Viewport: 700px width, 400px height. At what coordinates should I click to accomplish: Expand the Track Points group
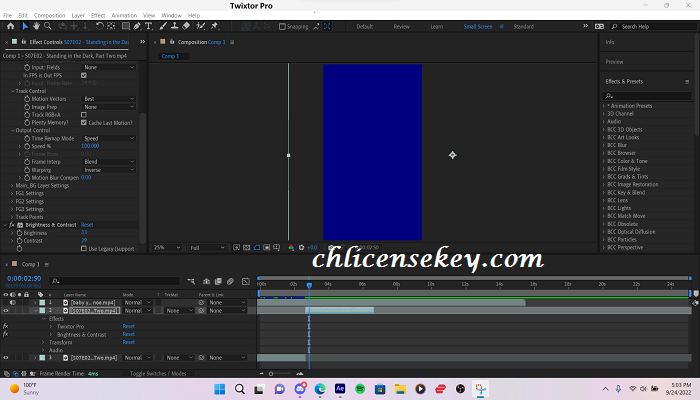12,217
